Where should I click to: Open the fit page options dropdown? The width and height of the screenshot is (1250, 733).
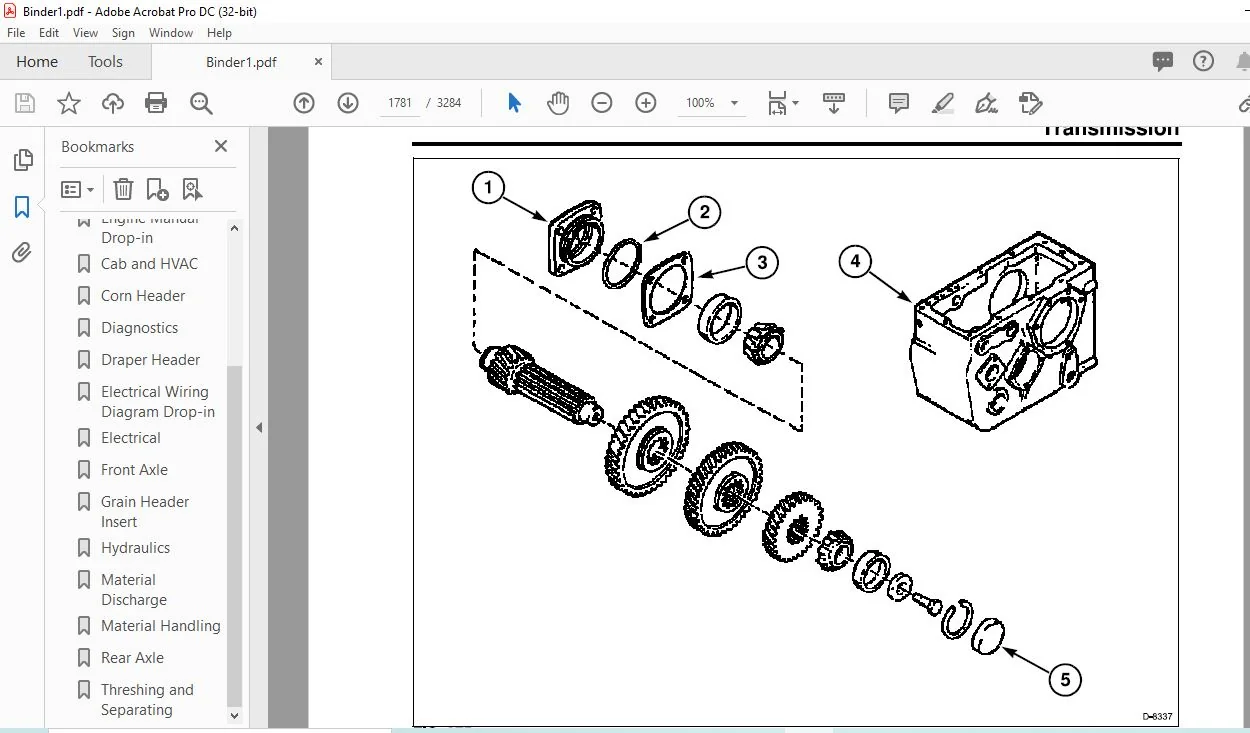(783, 103)
